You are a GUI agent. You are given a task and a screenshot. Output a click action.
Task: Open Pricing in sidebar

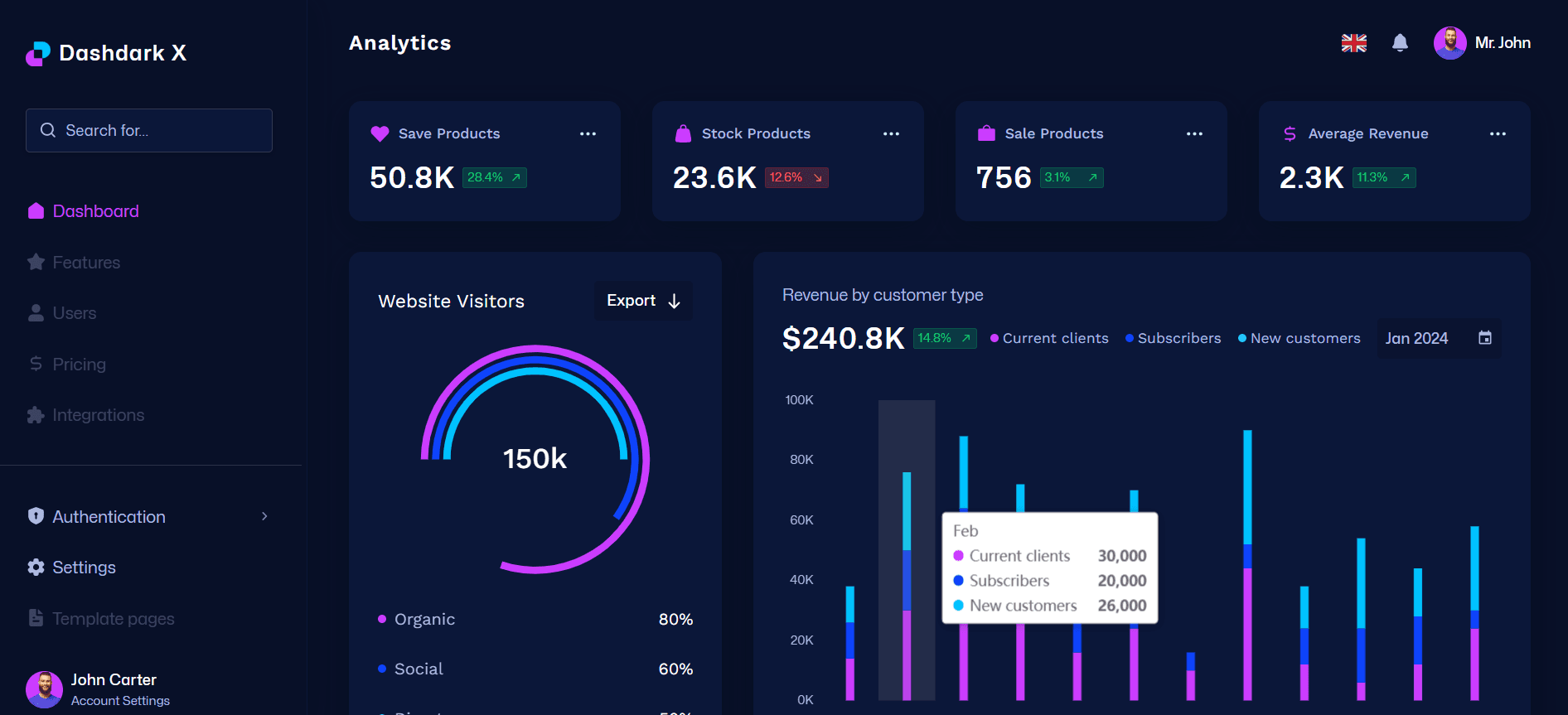pos(79,364)
